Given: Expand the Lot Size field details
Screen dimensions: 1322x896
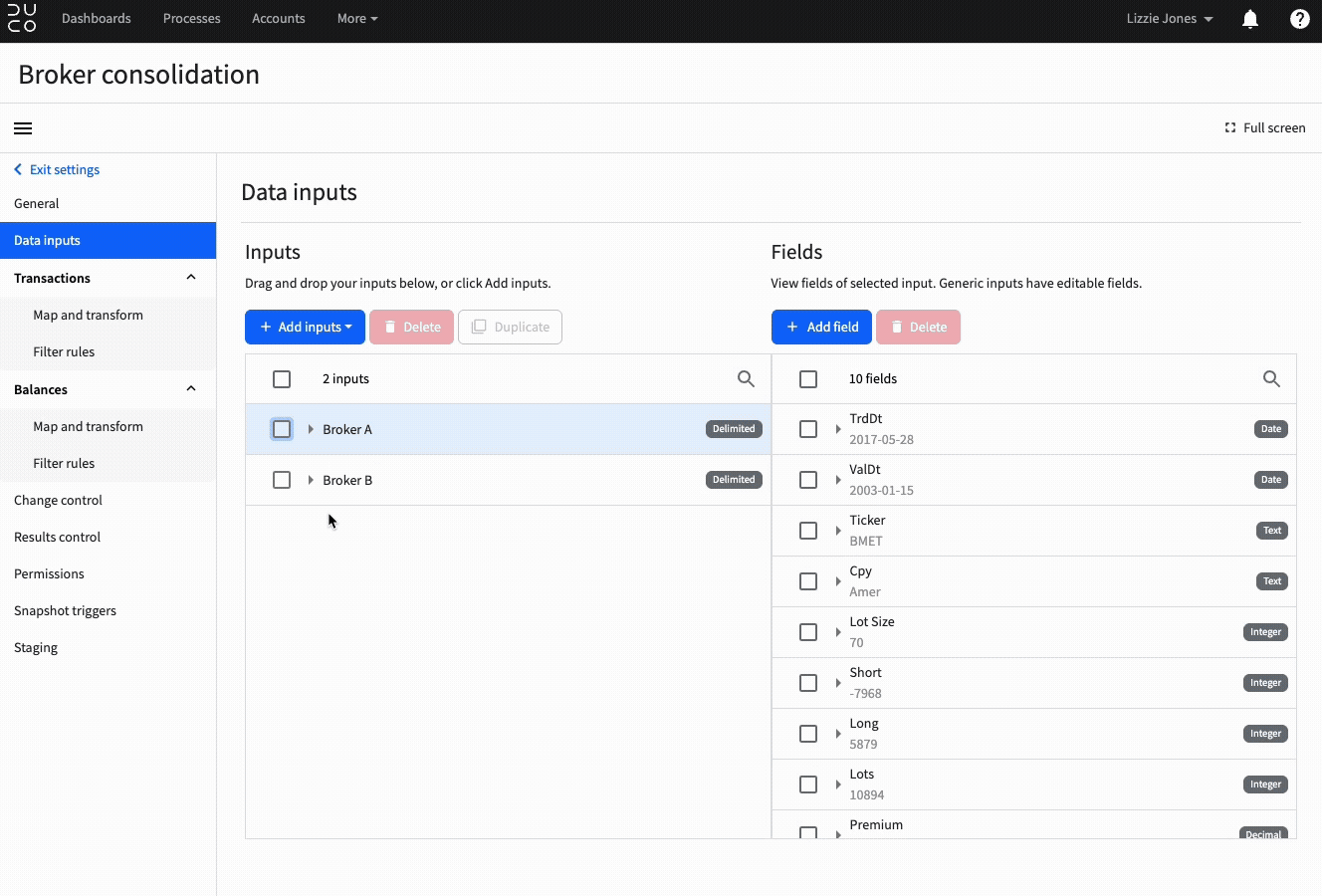Looking at the screenshot, I should click(838, 632).
